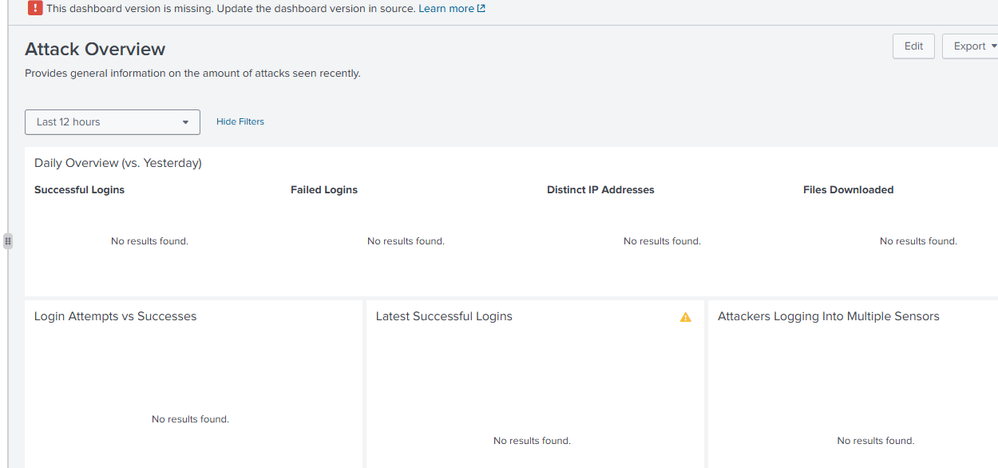This screenshot has height=468, width=998.
Task: Click the Files Downloaded heading
Action: (848, 190)
